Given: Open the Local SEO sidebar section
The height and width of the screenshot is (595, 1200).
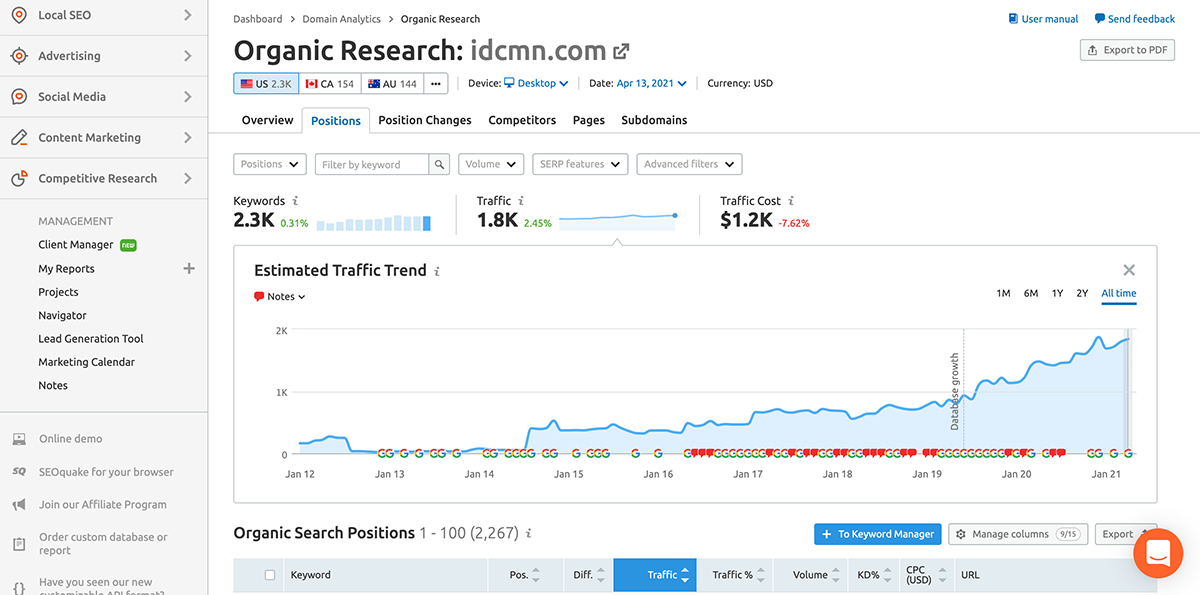Looking at the screenshot, I should point(100,15).
